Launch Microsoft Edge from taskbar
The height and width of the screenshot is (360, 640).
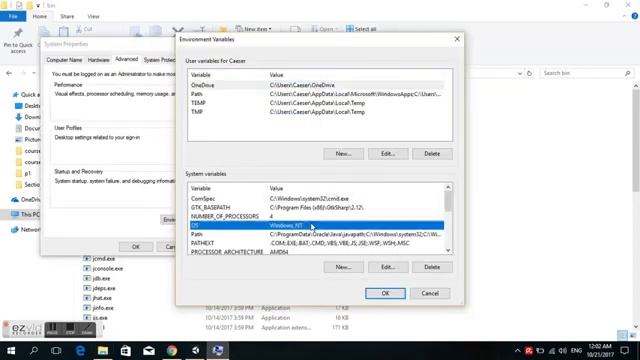click(80, 351)
